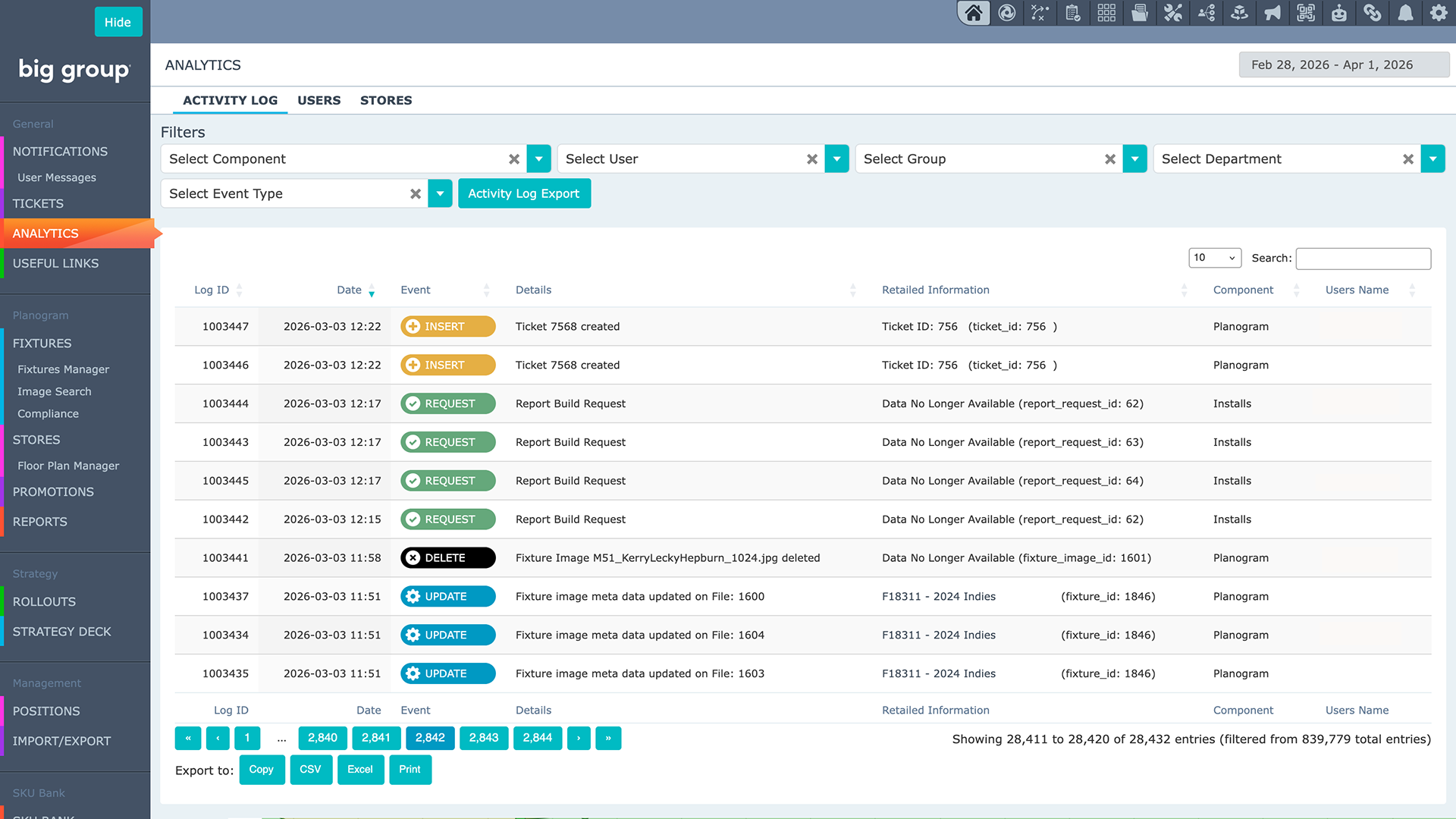Go to next page with single-right arrow

coord(579,739)
